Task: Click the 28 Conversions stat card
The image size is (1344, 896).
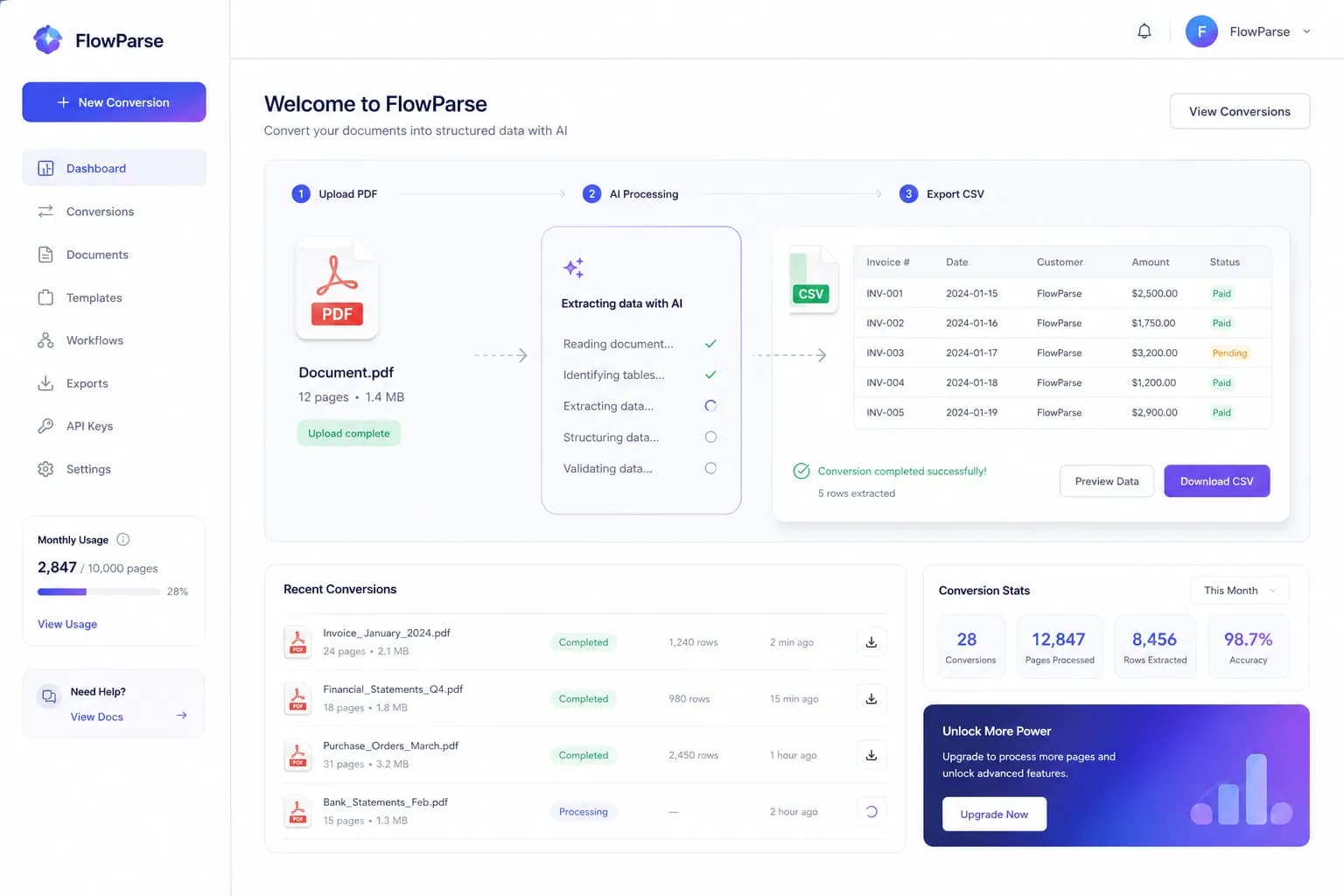Action: [970, 647]
